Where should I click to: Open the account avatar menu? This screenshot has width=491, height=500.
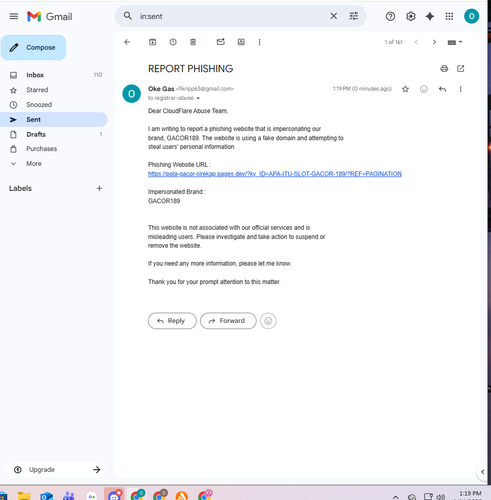(471, 16)
